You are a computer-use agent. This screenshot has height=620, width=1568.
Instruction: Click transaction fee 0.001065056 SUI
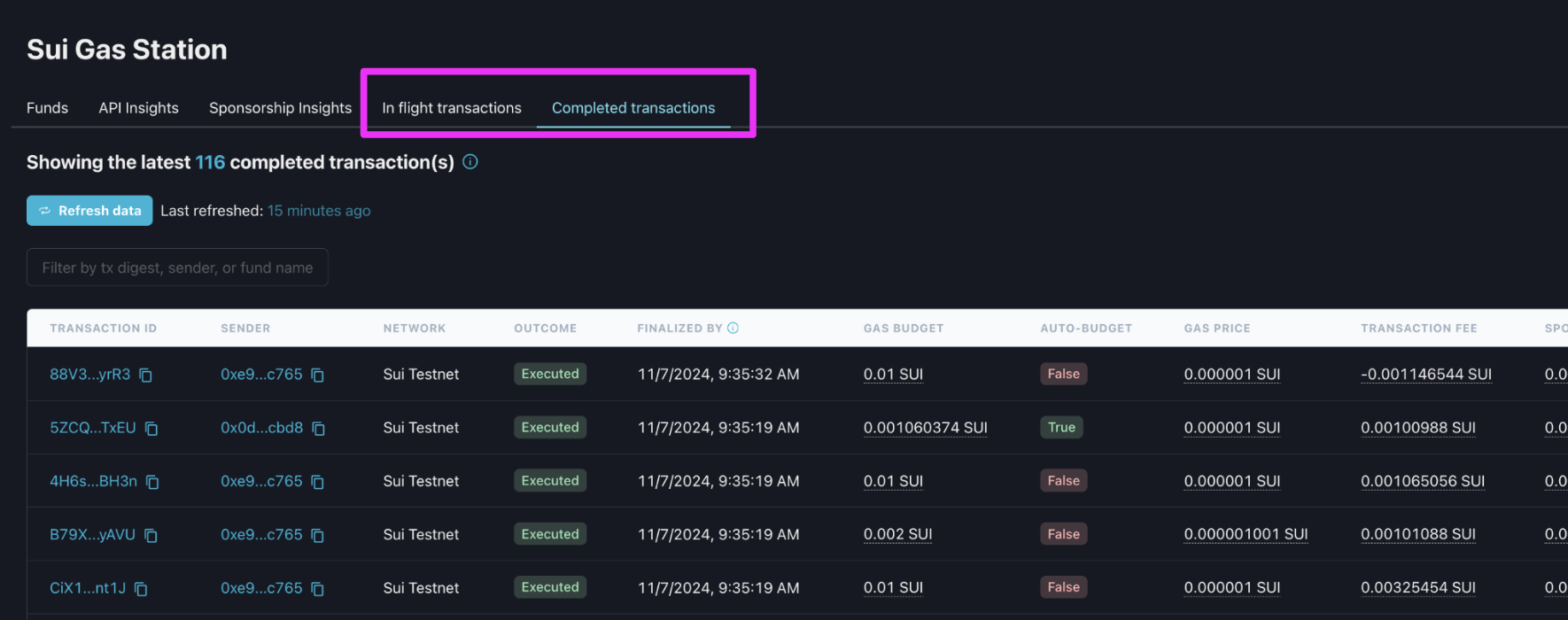pos(1423,482)
